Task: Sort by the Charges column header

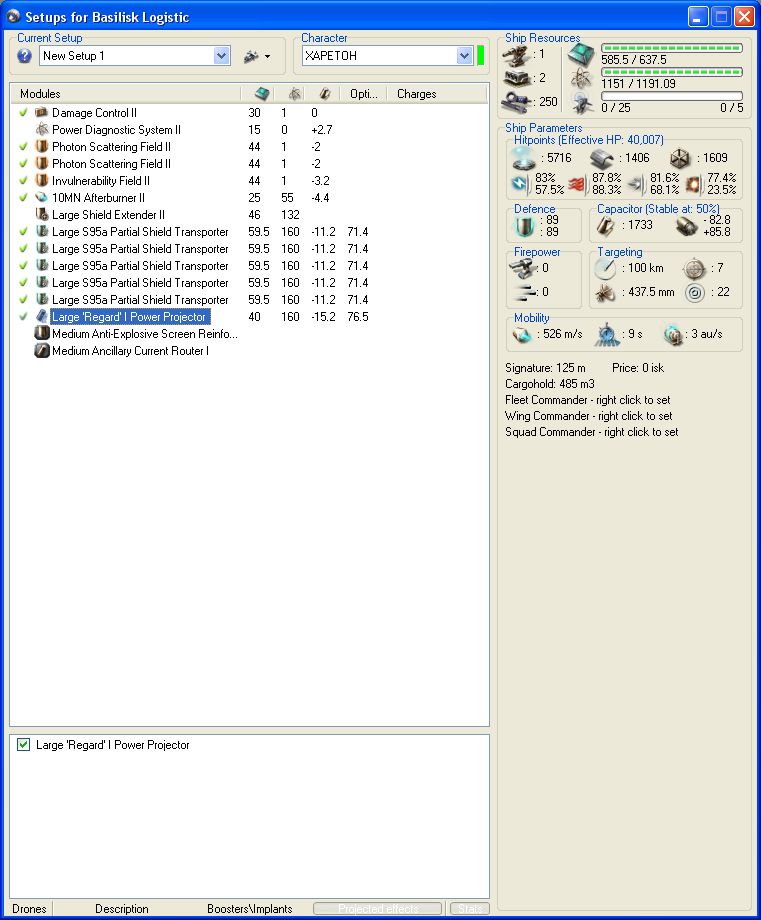Action: [x=417, y=93]
